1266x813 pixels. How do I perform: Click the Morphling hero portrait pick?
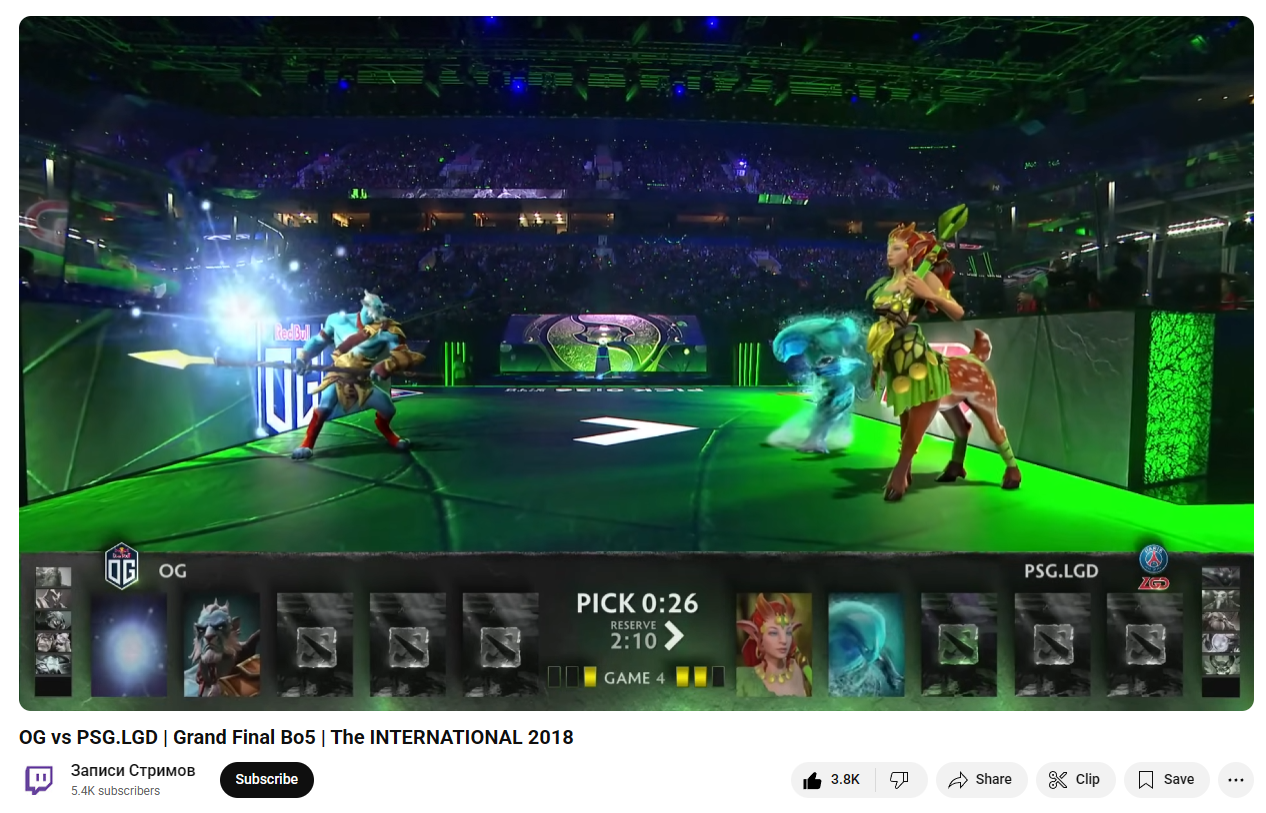click(x=866, y=645)
